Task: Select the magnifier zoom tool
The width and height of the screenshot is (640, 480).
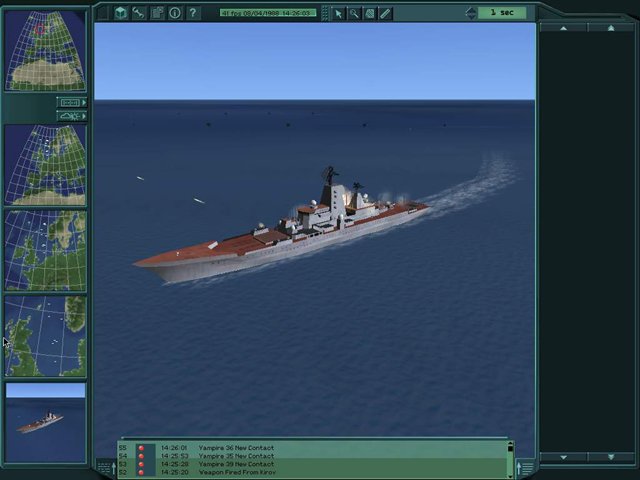Action: [x=354, y=13]
